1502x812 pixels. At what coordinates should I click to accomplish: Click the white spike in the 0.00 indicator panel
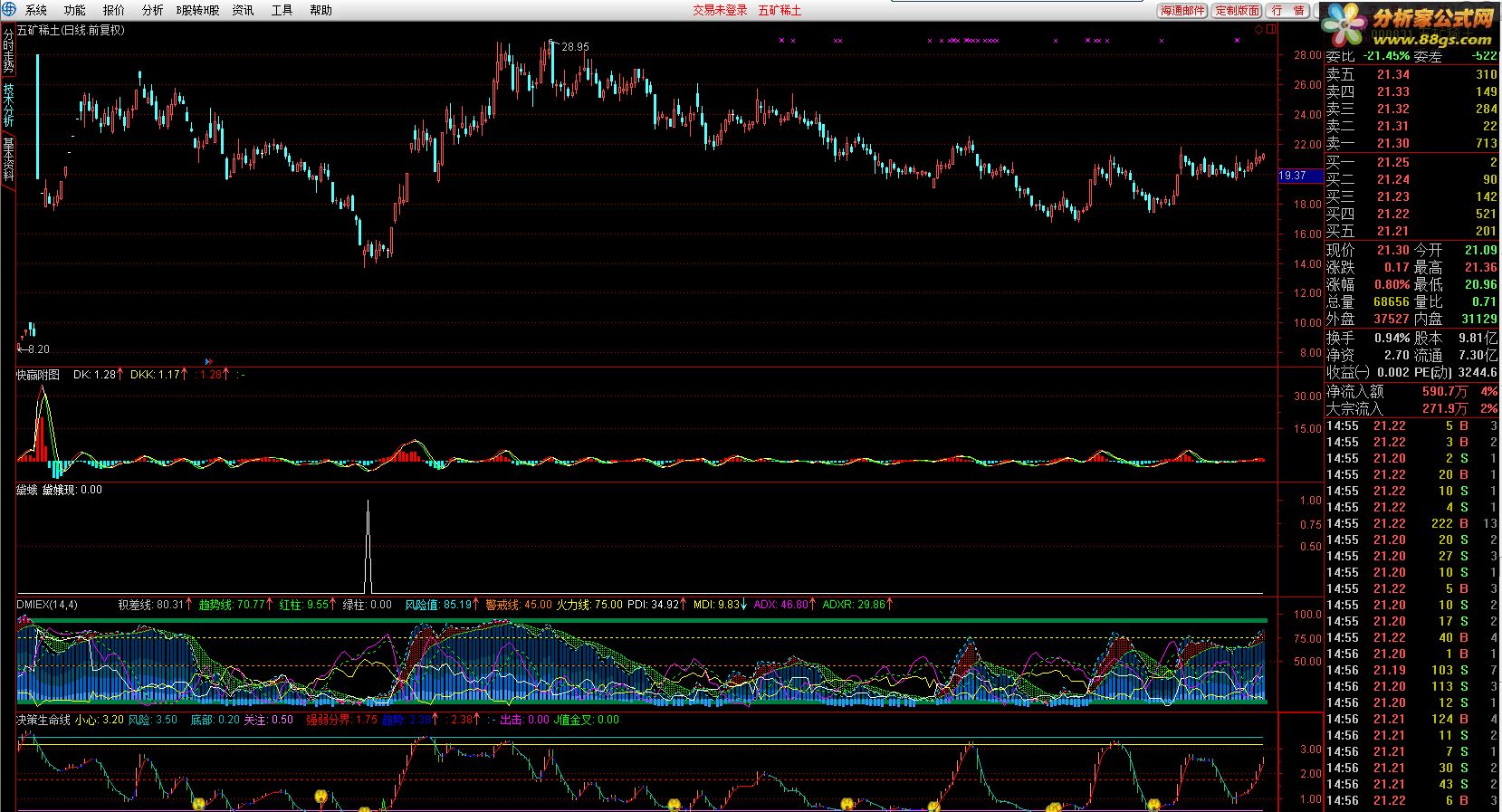[368, 546]
